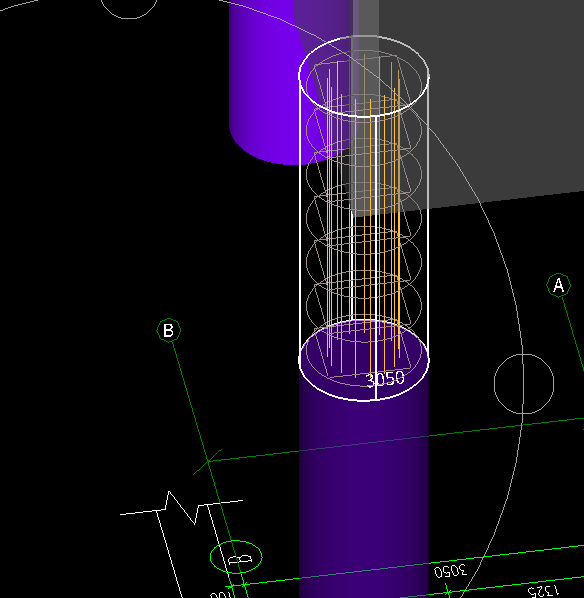This screenshot has width=584, height=598.
Task: Click rotated B marker inside green ellipse
Action: tap(240, 559)
